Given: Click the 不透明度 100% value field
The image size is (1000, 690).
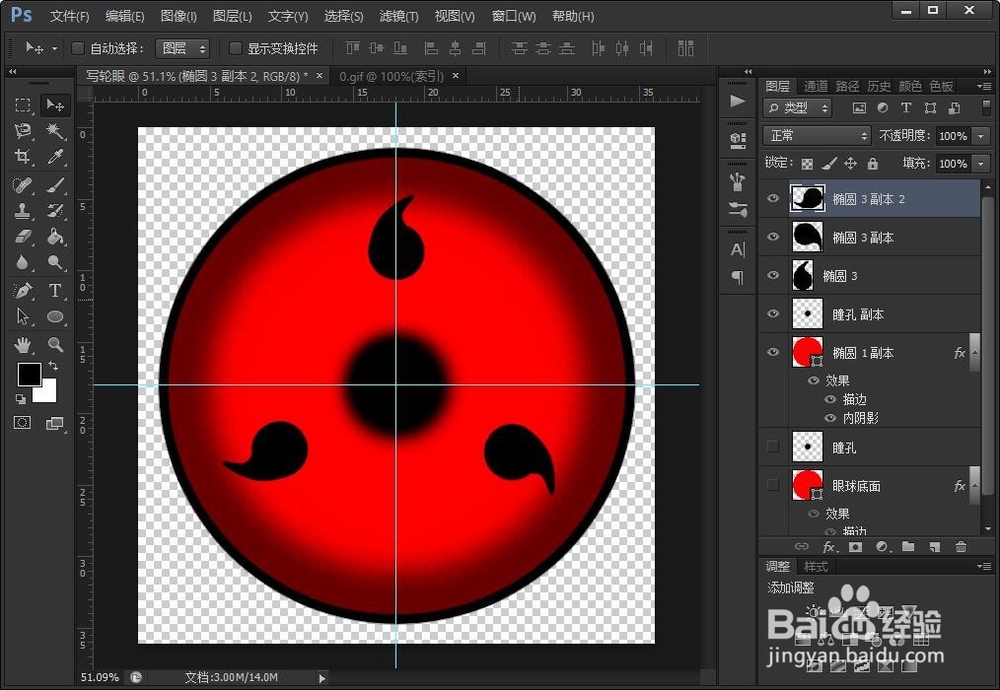Looking at the screenshot, I should pyautogui.click(x=953, y=136).
